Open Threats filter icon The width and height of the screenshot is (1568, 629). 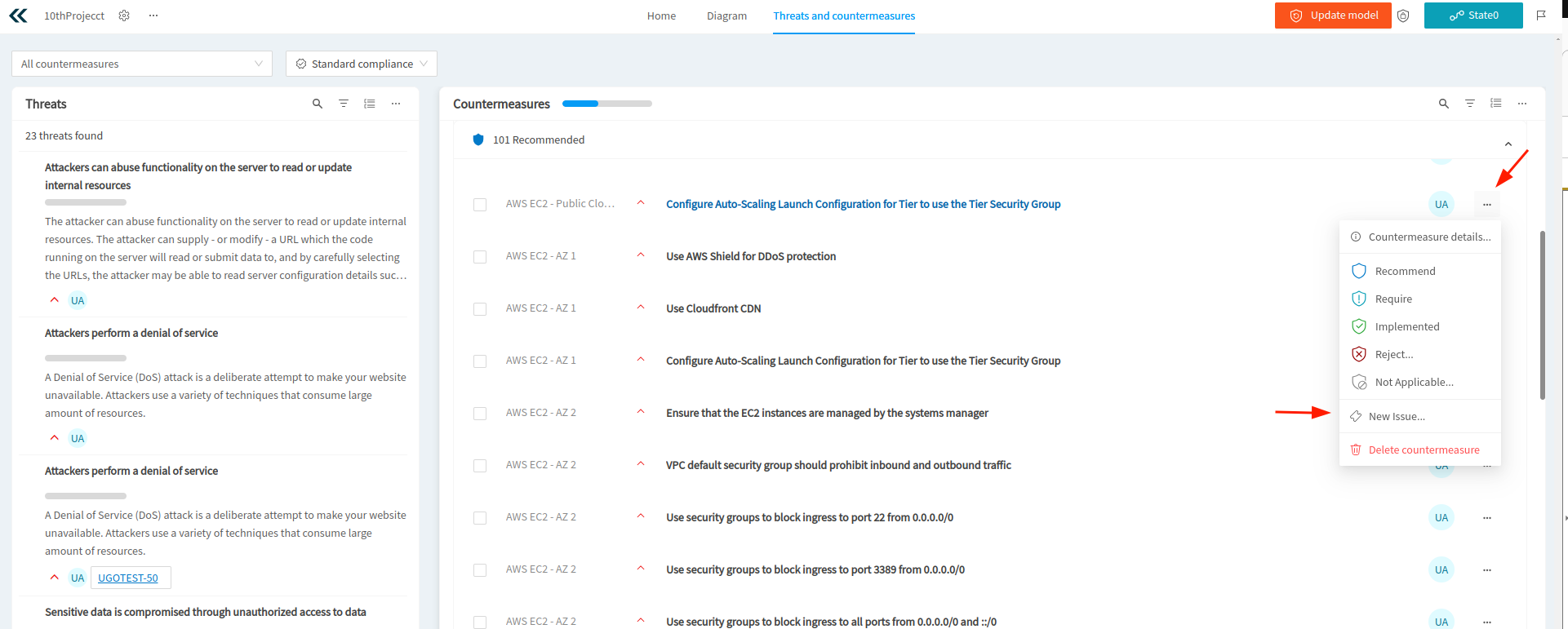(x=344, y=104)
